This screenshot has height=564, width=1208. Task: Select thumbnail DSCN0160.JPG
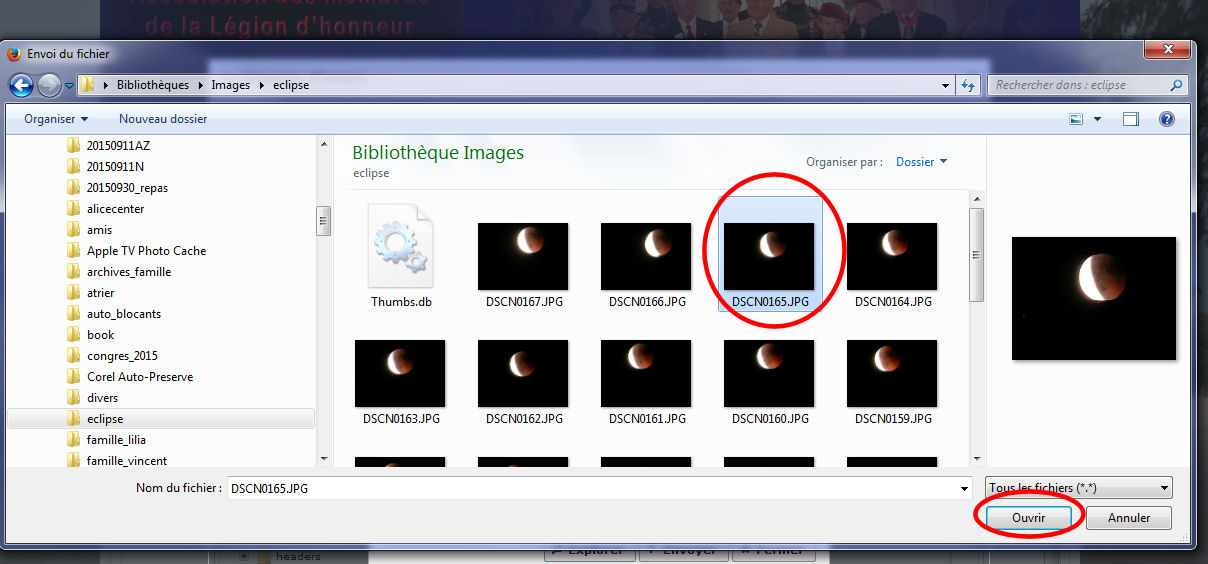769,373
